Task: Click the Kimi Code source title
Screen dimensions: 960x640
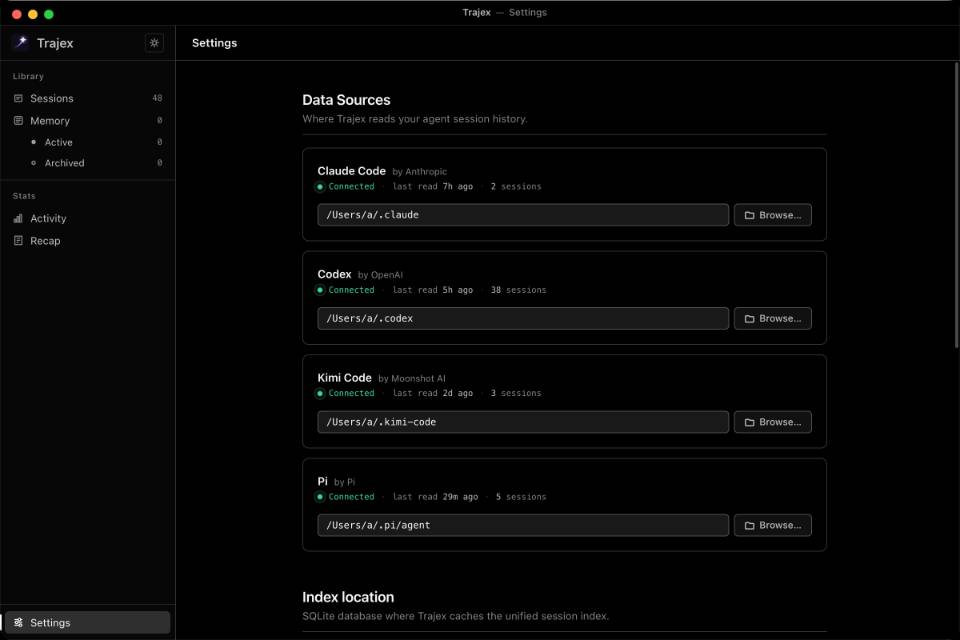Action: pyautogui.click(x=344, y=378)
